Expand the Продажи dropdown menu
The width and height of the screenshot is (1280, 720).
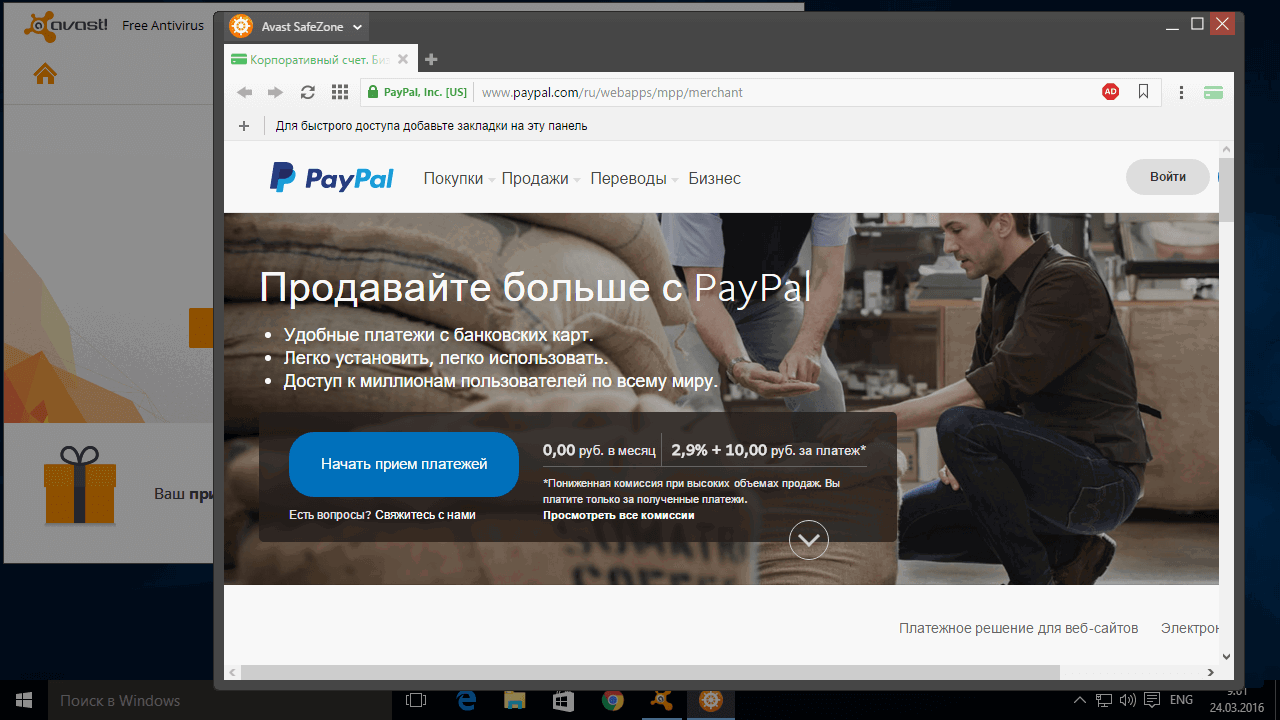[538, 178]
